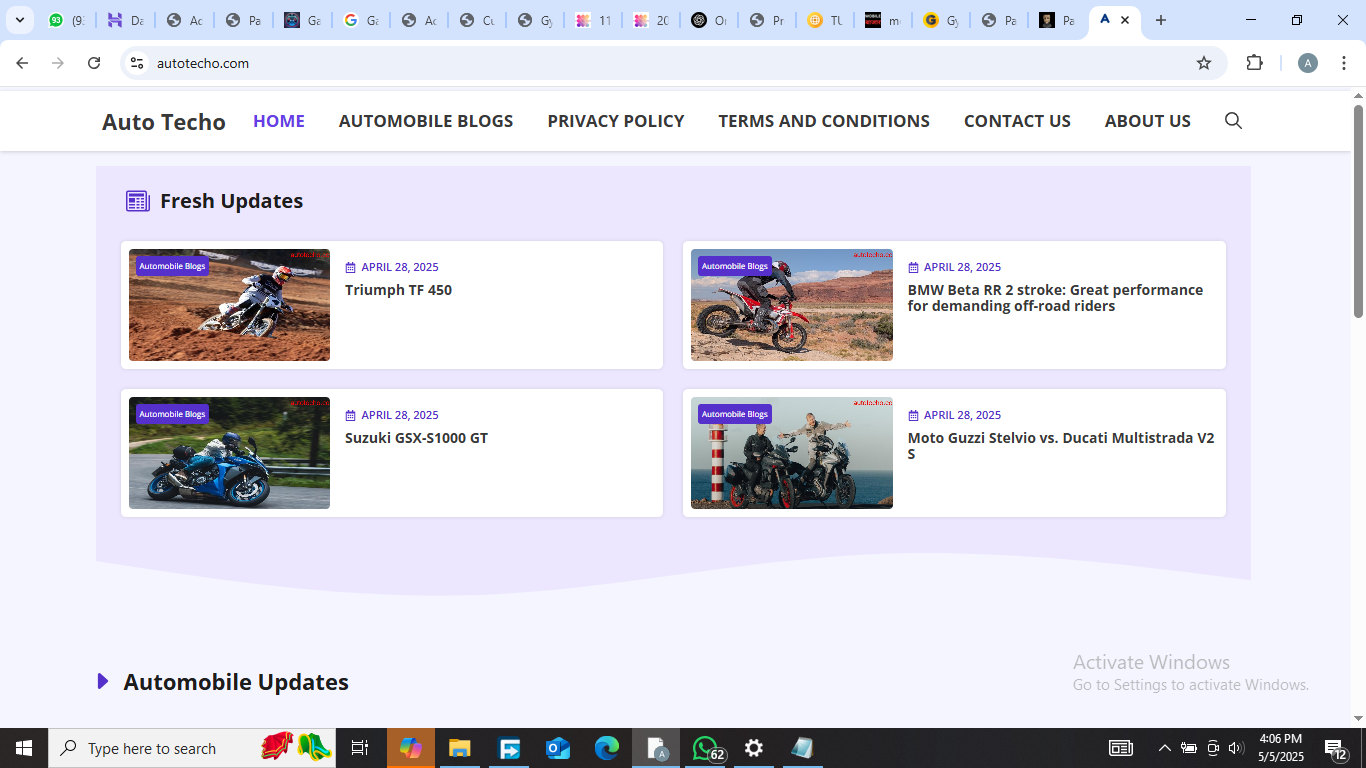Switch to the "Pr" tab
Image resolution: width=1366 pixels, height=768 pixels.
pos(767,20)
